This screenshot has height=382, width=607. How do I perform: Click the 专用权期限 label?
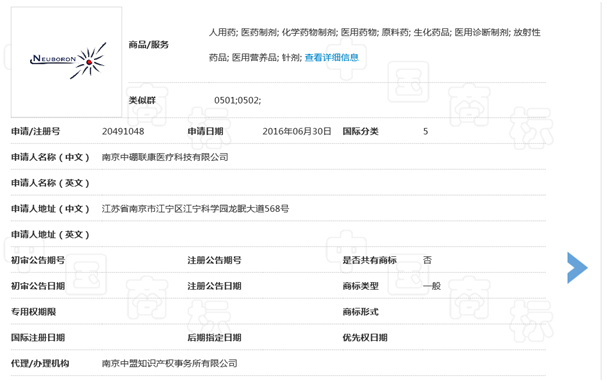click(x=34, y=312)
